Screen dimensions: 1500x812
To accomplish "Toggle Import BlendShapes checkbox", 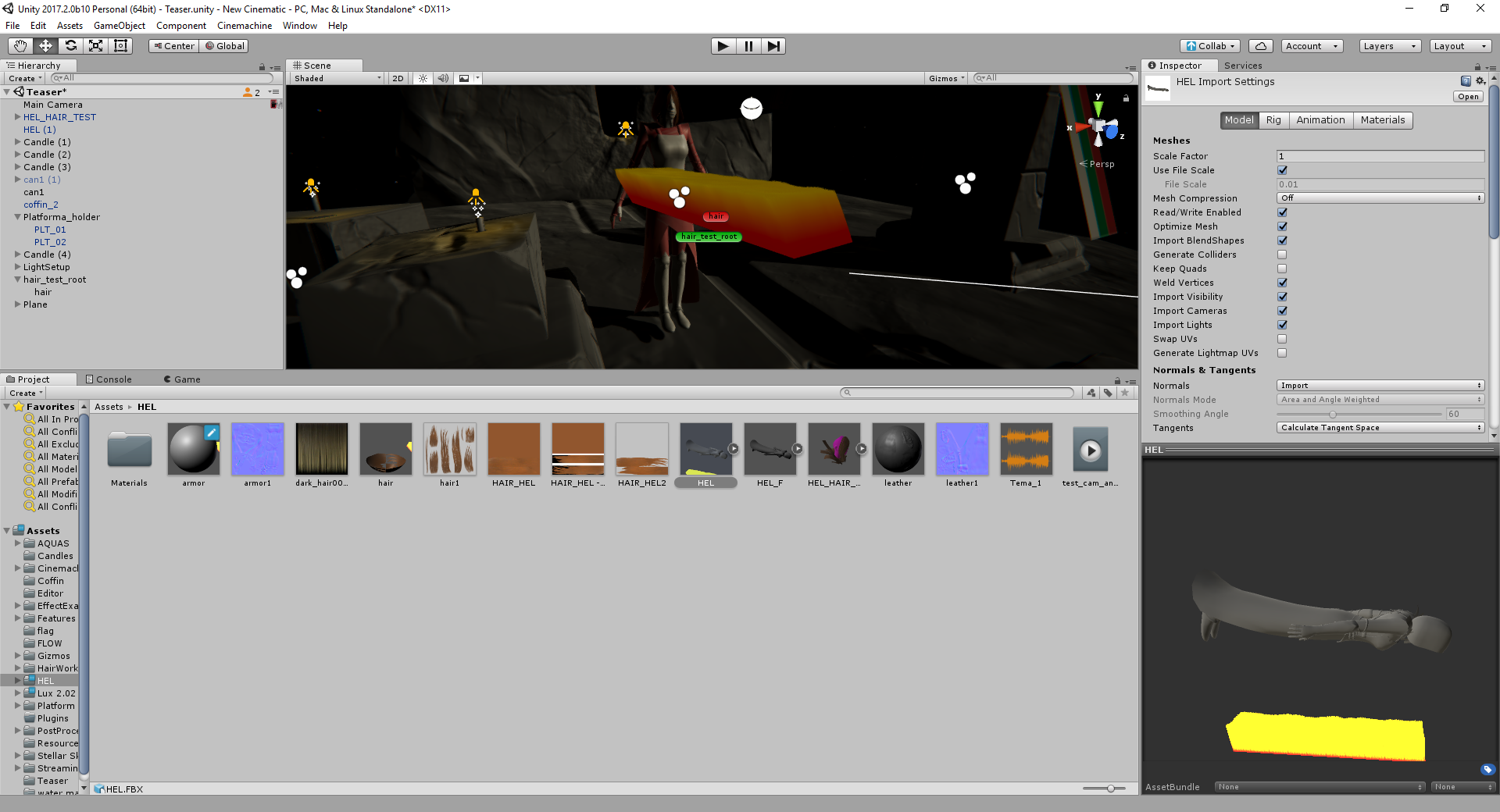I will point(1282,240).
